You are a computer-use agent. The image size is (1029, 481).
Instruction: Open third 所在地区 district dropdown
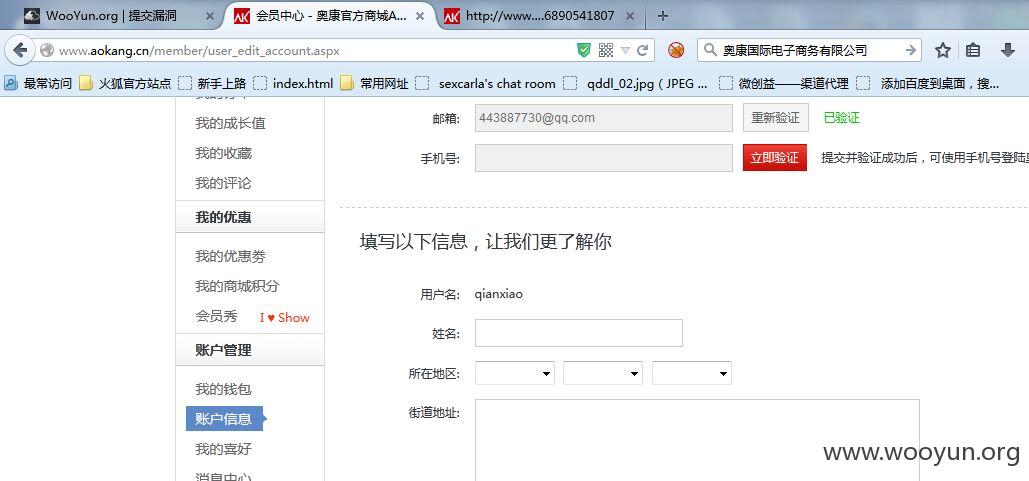(692, 373)
